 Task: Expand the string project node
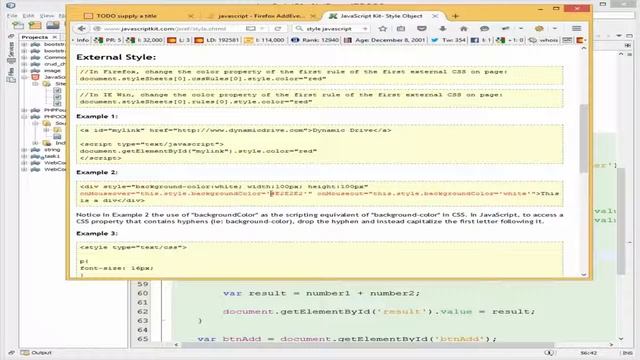pyautogui.click(x=24, y=149)
